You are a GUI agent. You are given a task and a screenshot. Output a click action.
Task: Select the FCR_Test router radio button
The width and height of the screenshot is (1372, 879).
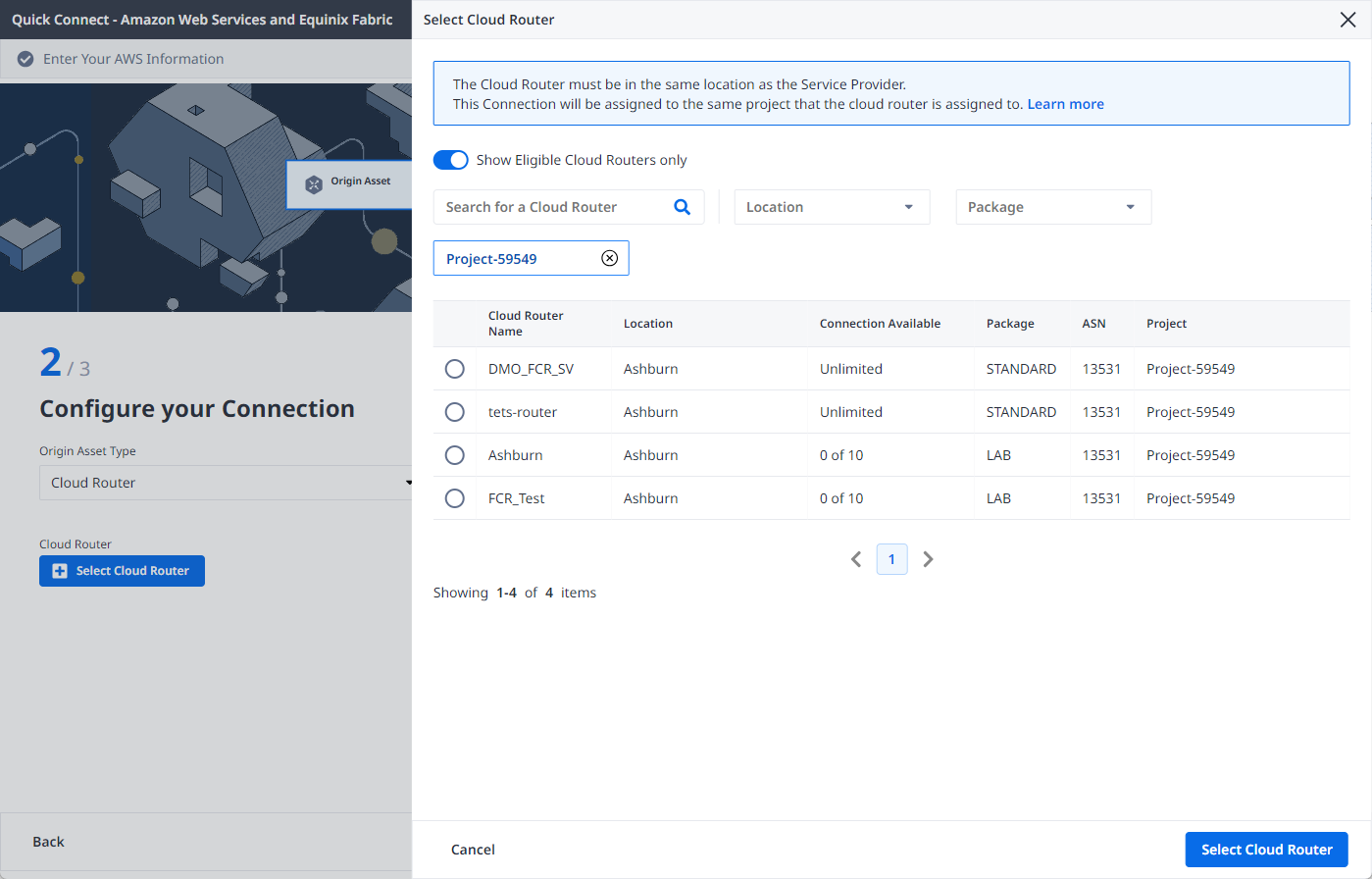tap(455, 498)
